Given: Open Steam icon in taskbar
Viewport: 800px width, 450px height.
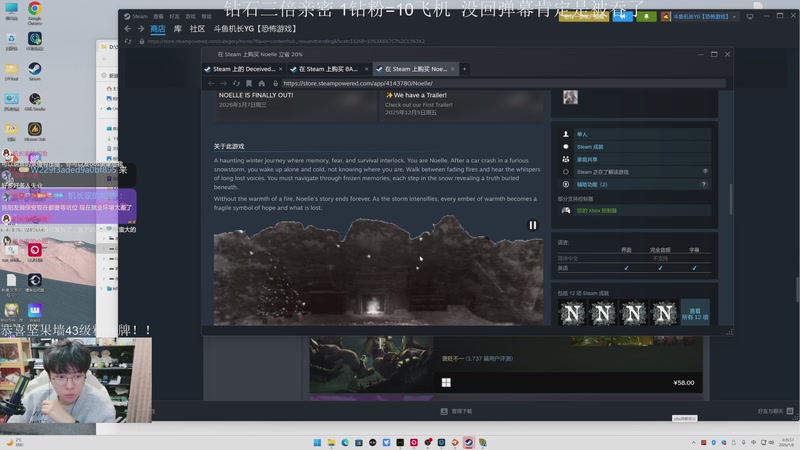Looking at the screenshot, I should pos(468,442).
